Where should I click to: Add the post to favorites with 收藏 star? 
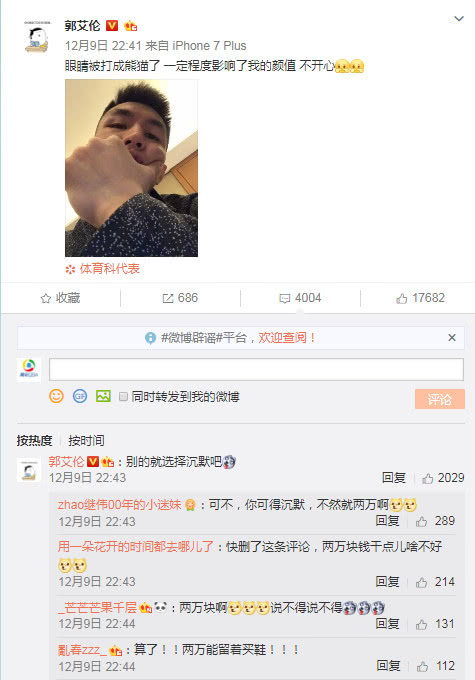[60, 298]
